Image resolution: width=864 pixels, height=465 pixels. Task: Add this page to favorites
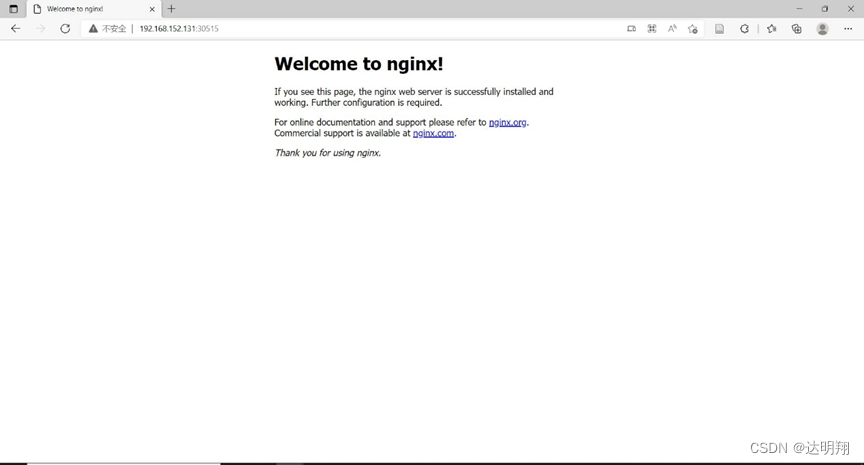click(693, 29)
